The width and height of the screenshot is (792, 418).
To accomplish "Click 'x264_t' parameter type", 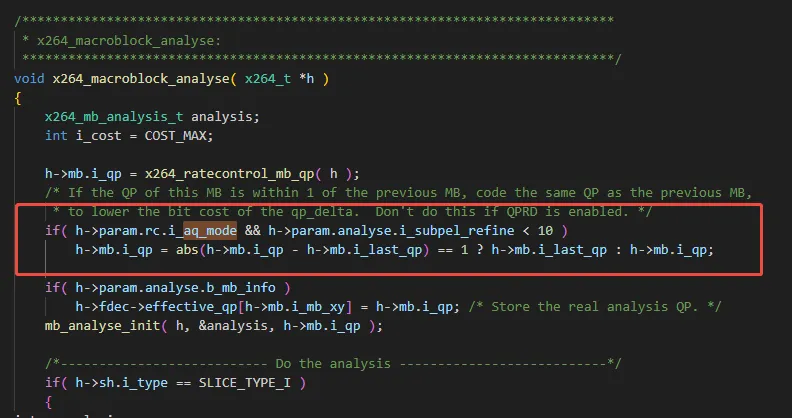I will [268, 79].
